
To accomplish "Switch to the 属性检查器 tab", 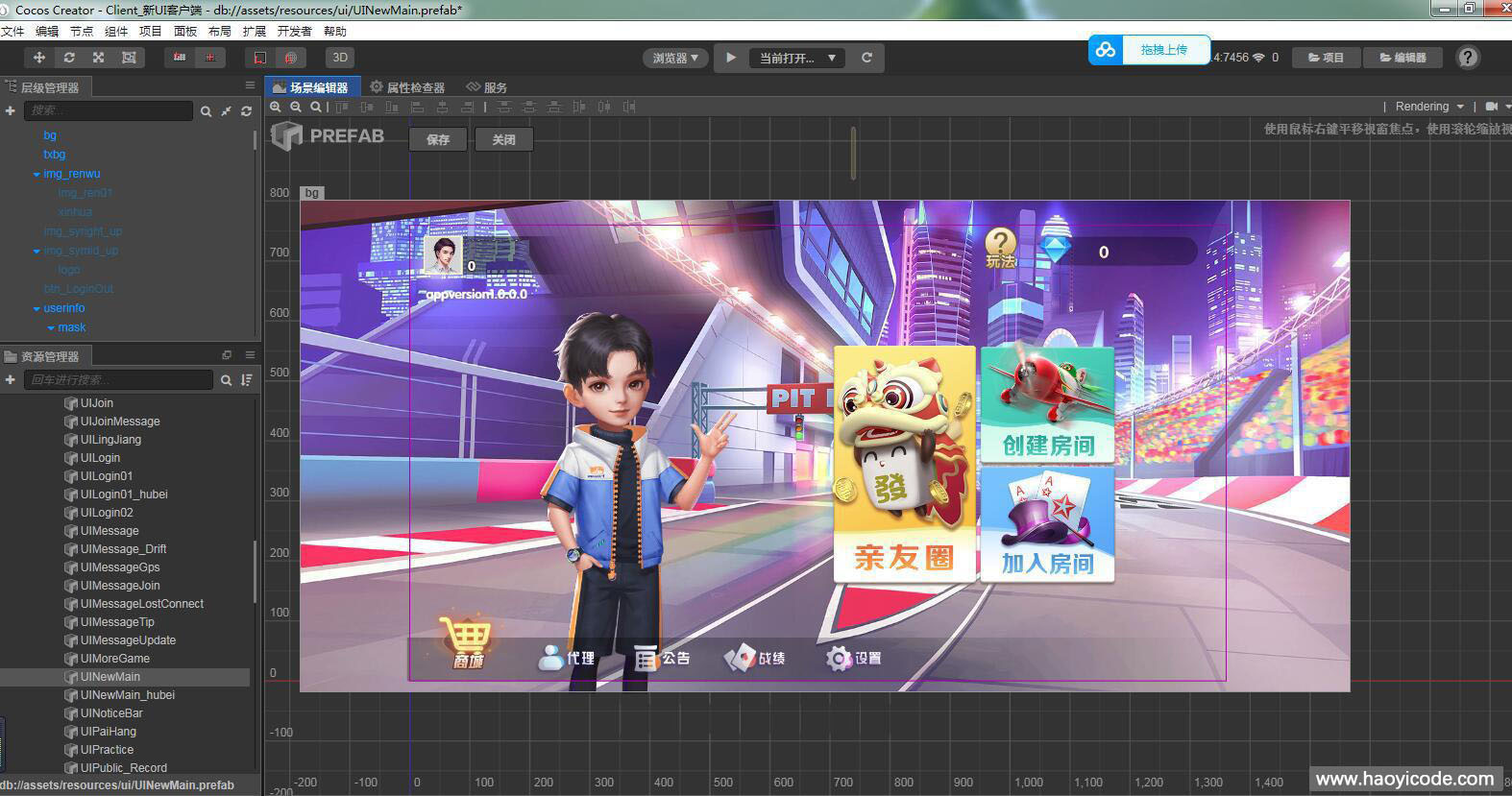I will (x=407, y=87).
